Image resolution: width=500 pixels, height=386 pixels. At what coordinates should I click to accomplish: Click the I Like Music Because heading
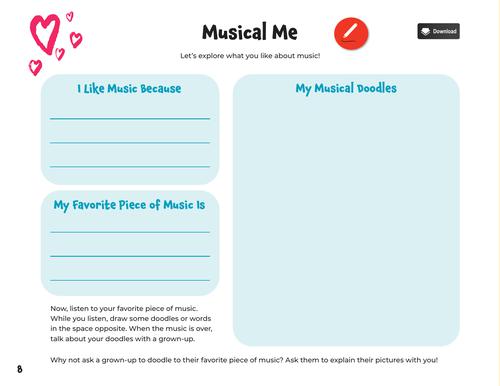click(129, 89)
